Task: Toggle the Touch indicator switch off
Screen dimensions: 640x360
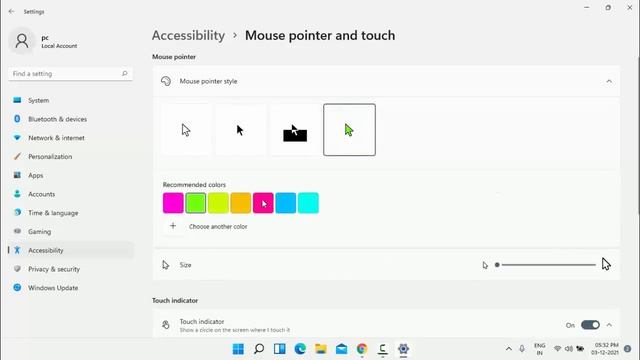Action: point(590,325)
